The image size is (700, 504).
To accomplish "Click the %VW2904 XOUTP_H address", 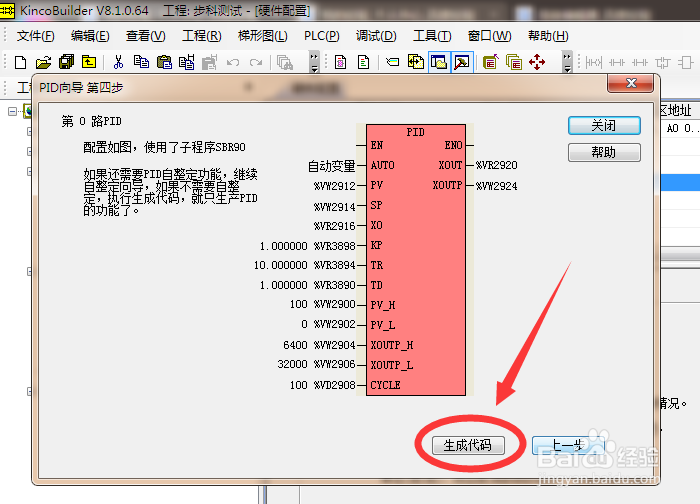I will click(335, 345).
